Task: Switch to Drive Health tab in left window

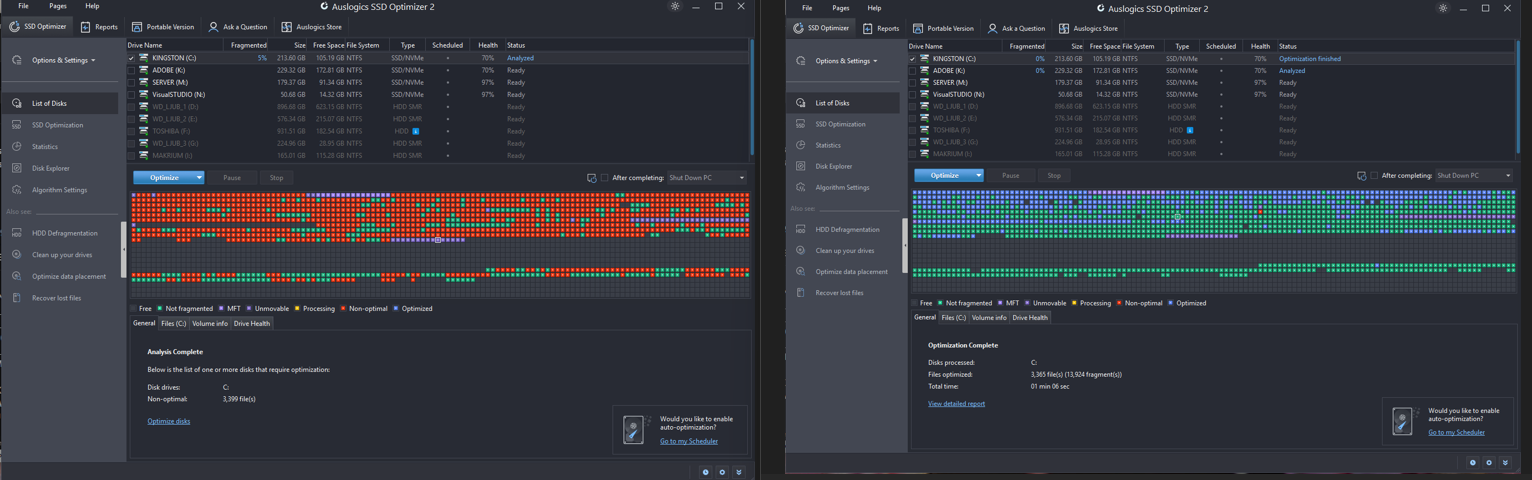Action: tap(252, 324)
